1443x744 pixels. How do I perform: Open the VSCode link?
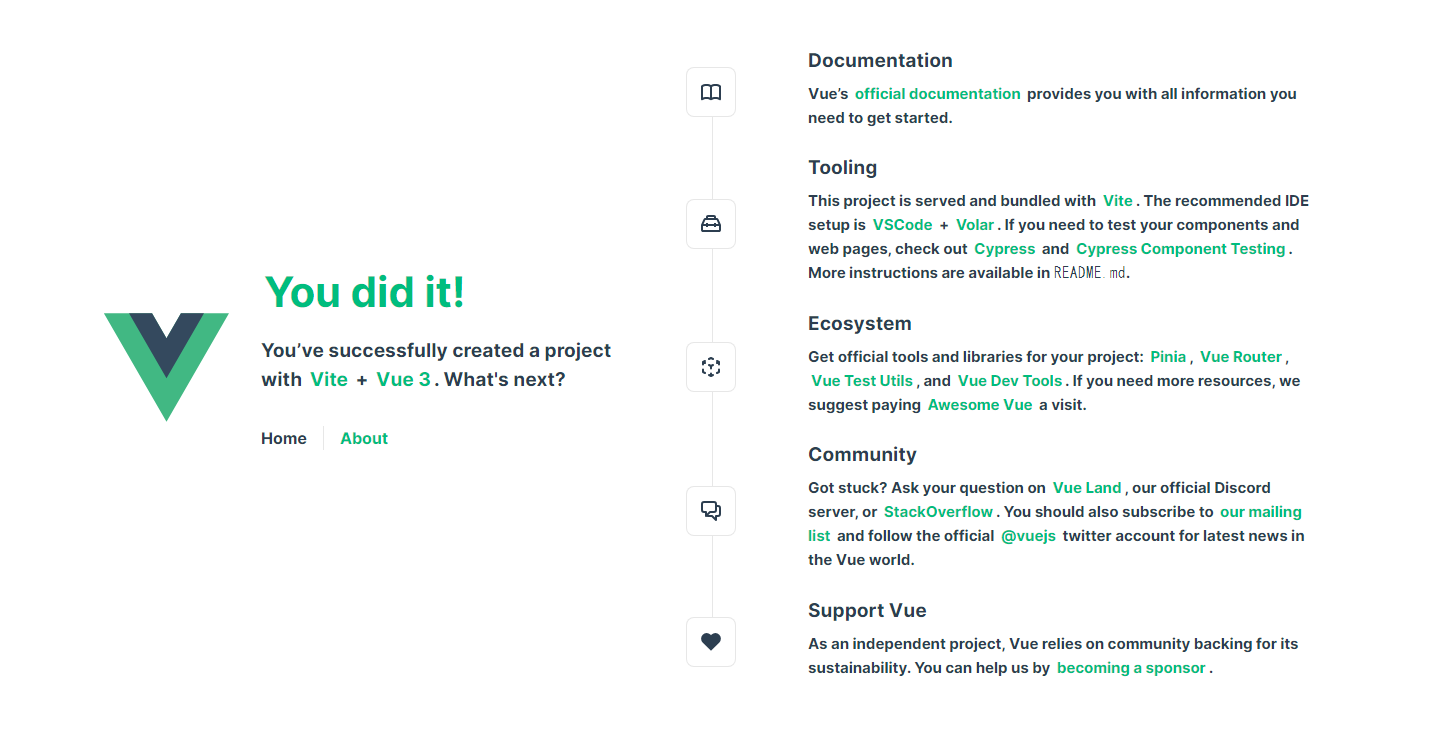pyautogui.click(x=902, y=225)
